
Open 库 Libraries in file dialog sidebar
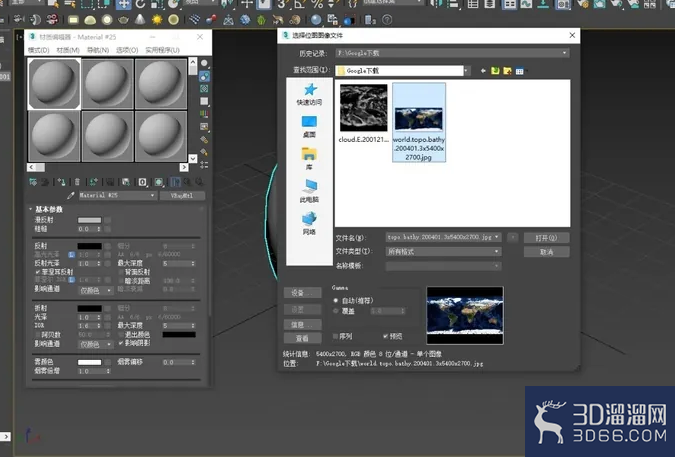[x=309, y=158]
